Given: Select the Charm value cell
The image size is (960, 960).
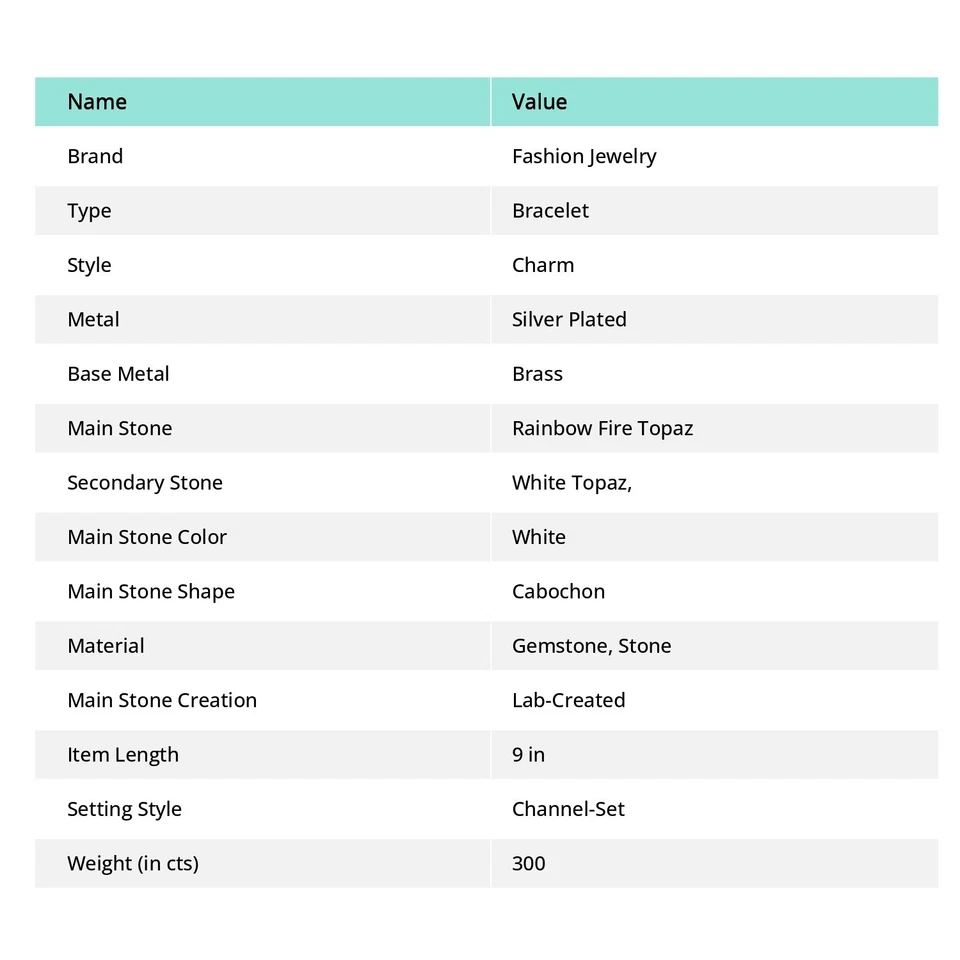Looking at the screenshot, I should coord(543,265).
